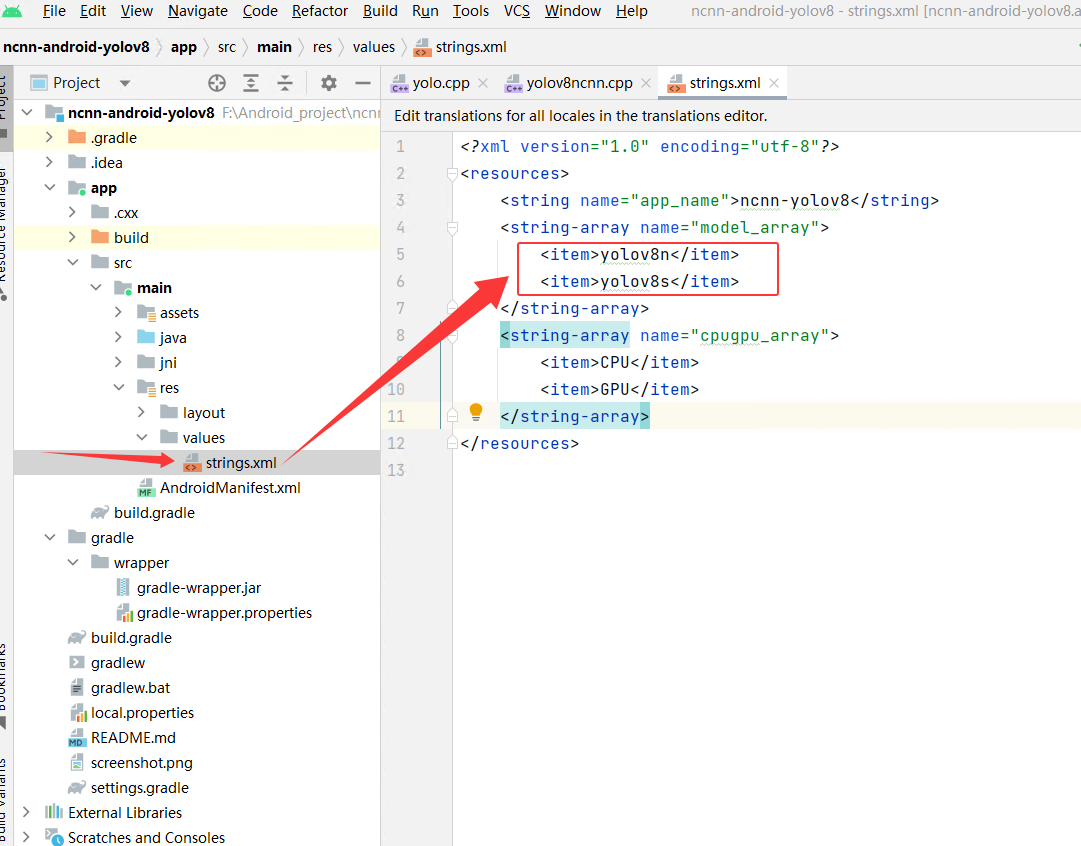Open Project panel settings gear
The width and height of the screenshot is (1081, 846).
[329, 83]
